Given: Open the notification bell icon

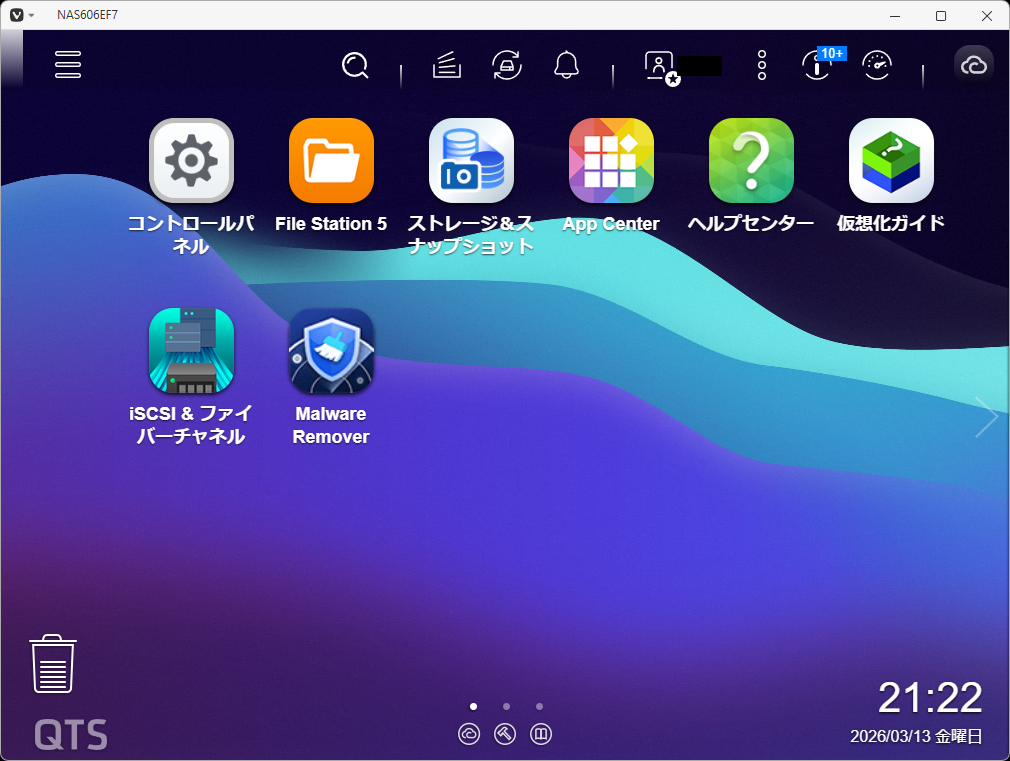Looking at the screenshot, I should (x=567, y=65).
